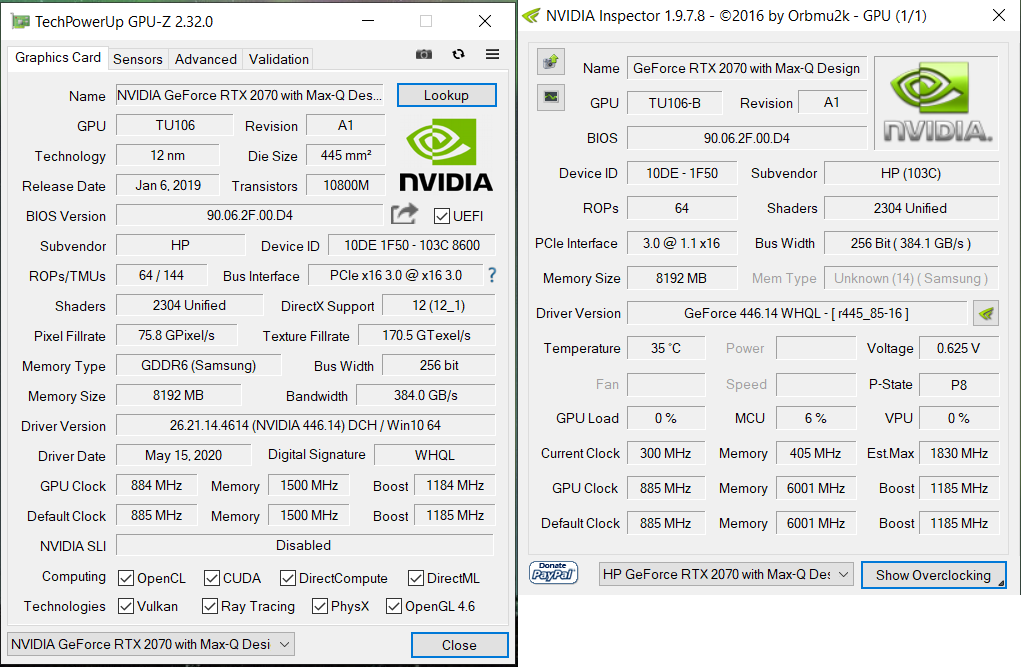Click the GPU-Z title bar app icon
The width and height of the screenshot is (1021, 667).
tap(20, 21)
